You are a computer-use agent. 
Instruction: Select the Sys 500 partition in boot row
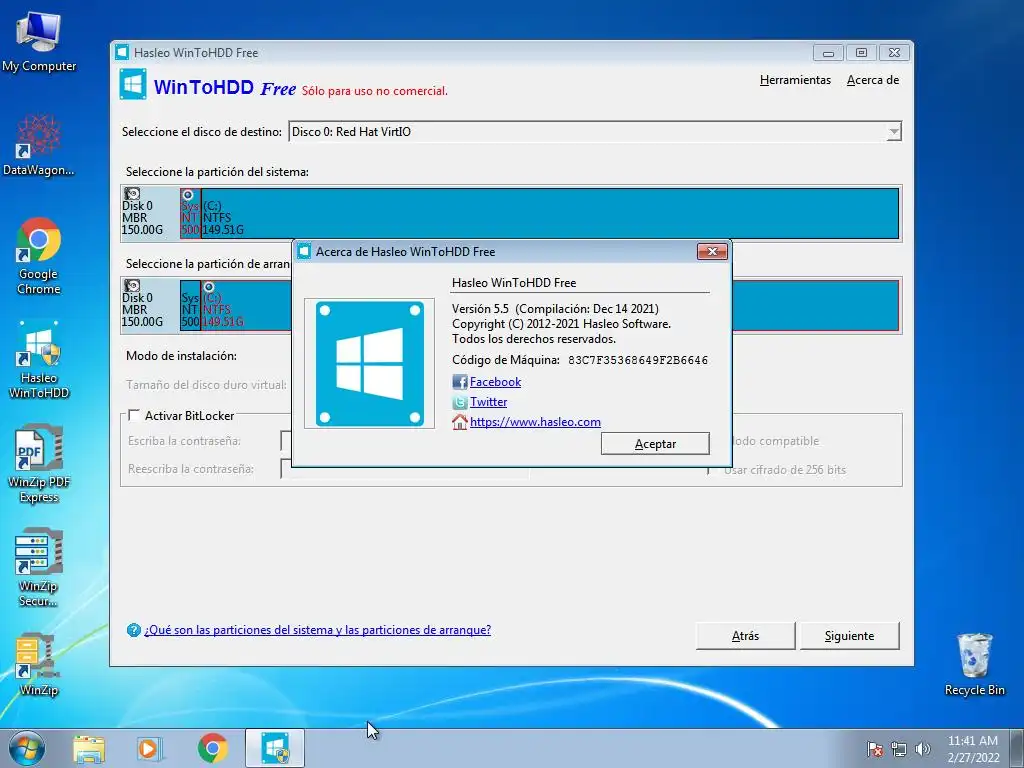(190, 305)
